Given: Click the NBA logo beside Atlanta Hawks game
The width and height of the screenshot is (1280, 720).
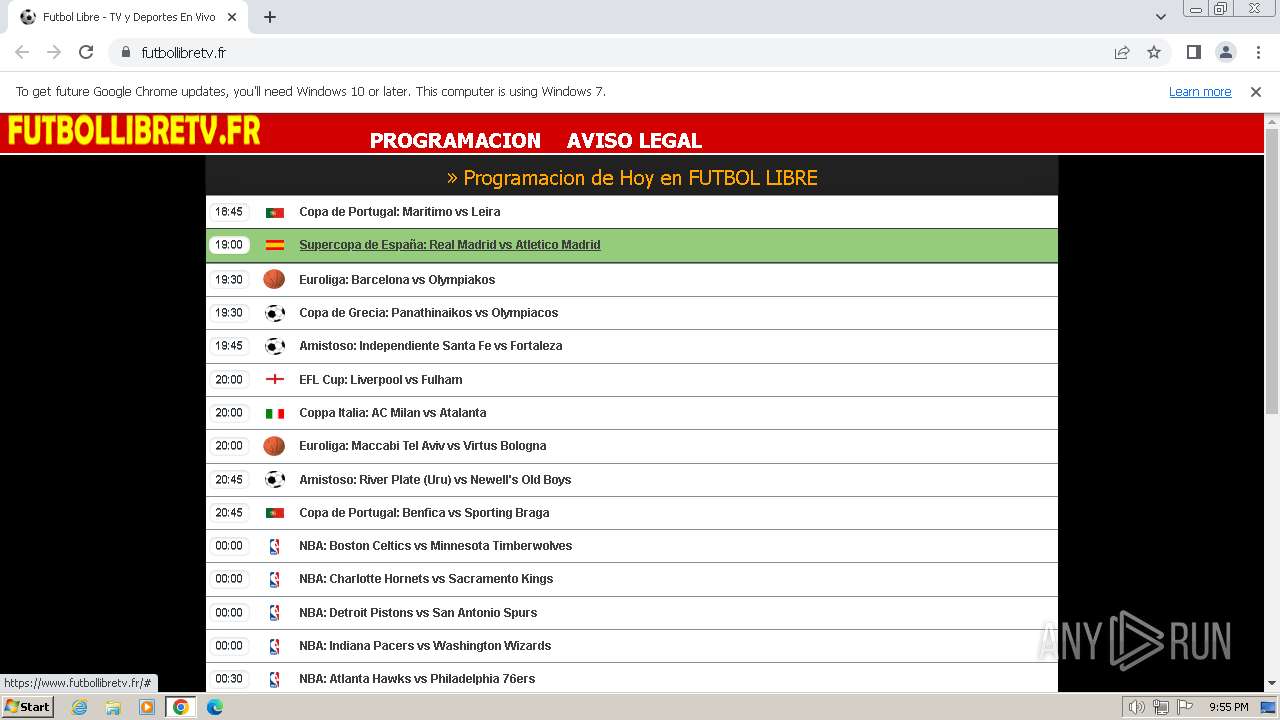Looking at the screenshot, I should pyautogui.click(x=274, y=679).
